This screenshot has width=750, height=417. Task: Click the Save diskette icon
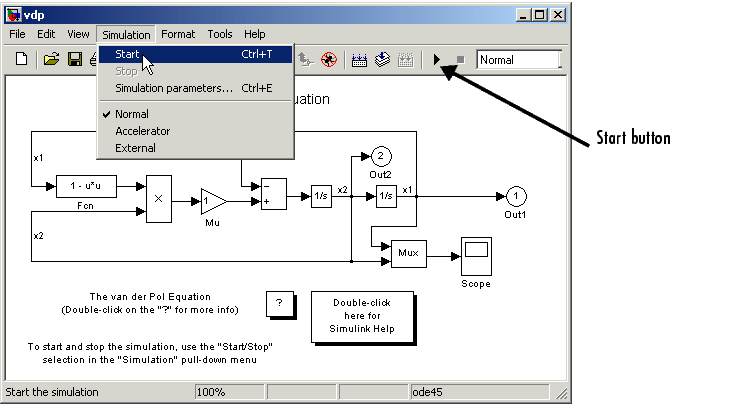74,60
